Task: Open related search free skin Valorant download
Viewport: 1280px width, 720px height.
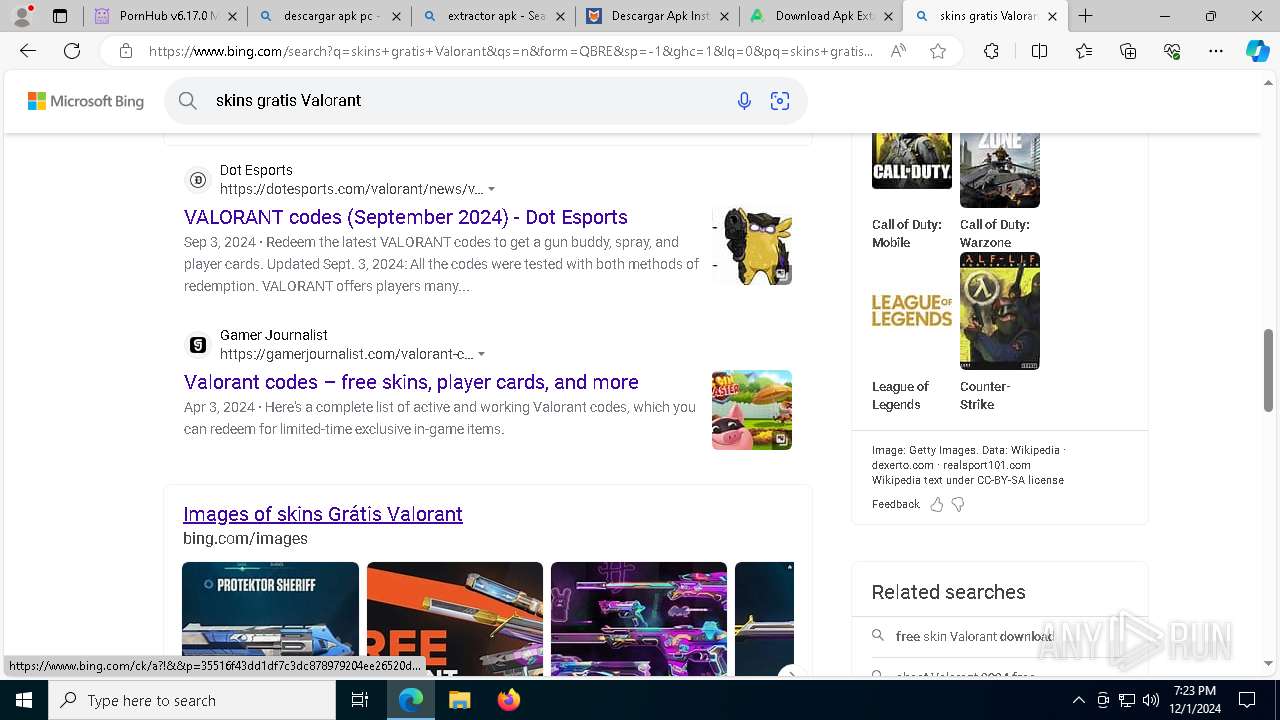Action: pyautogui.click(x=975, y=636)
